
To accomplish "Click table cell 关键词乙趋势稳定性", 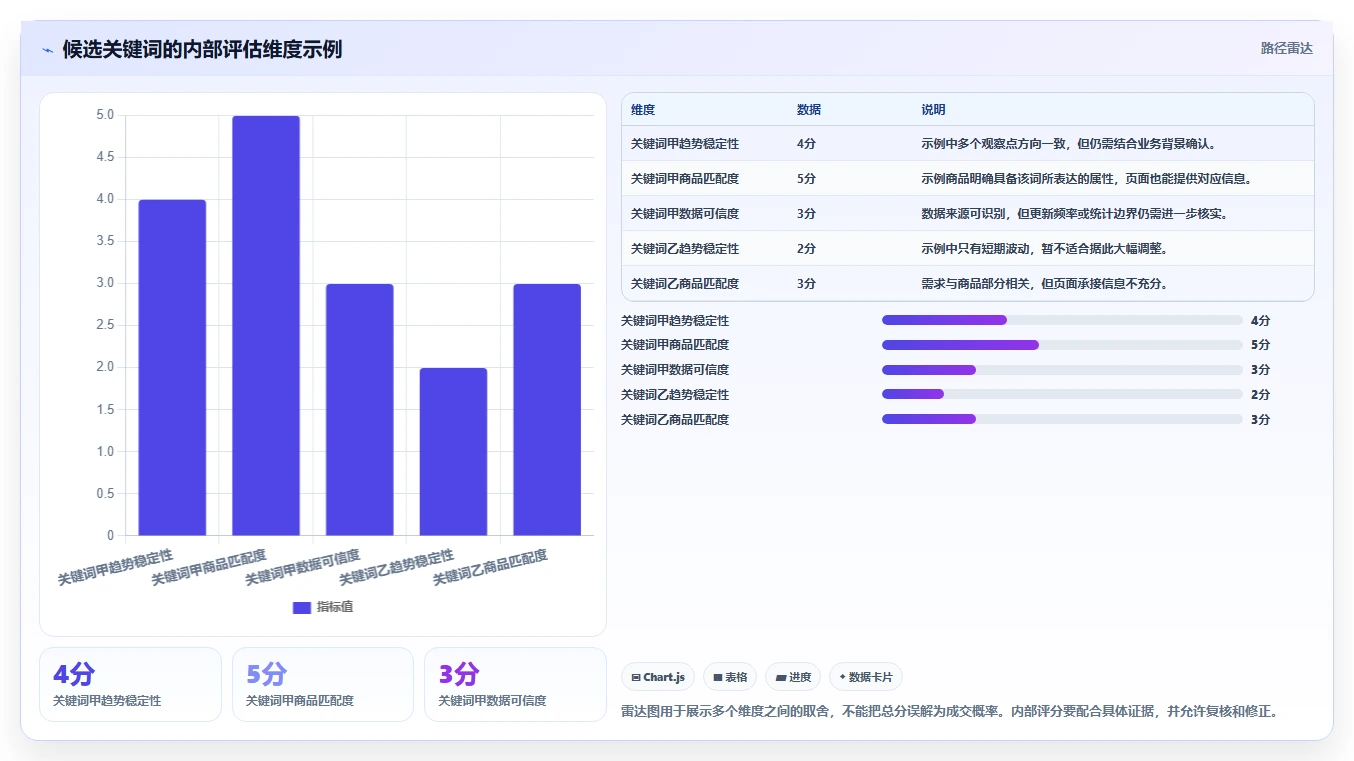I will click(x=685, y=249).
